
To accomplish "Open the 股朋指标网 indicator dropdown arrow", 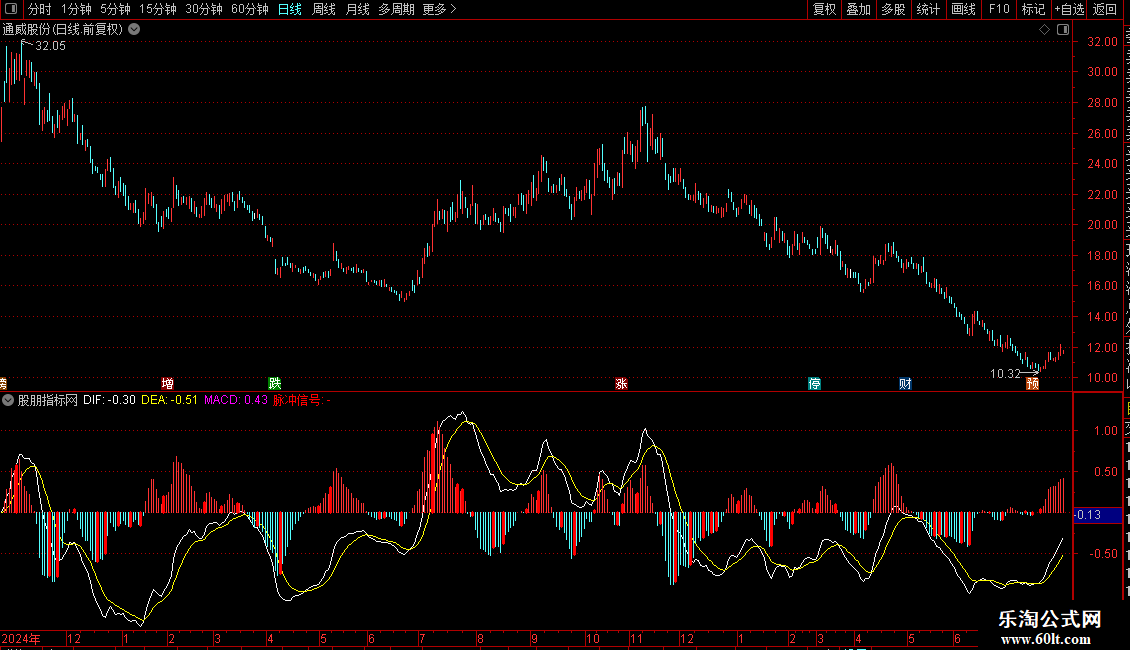I will (8, 400).
